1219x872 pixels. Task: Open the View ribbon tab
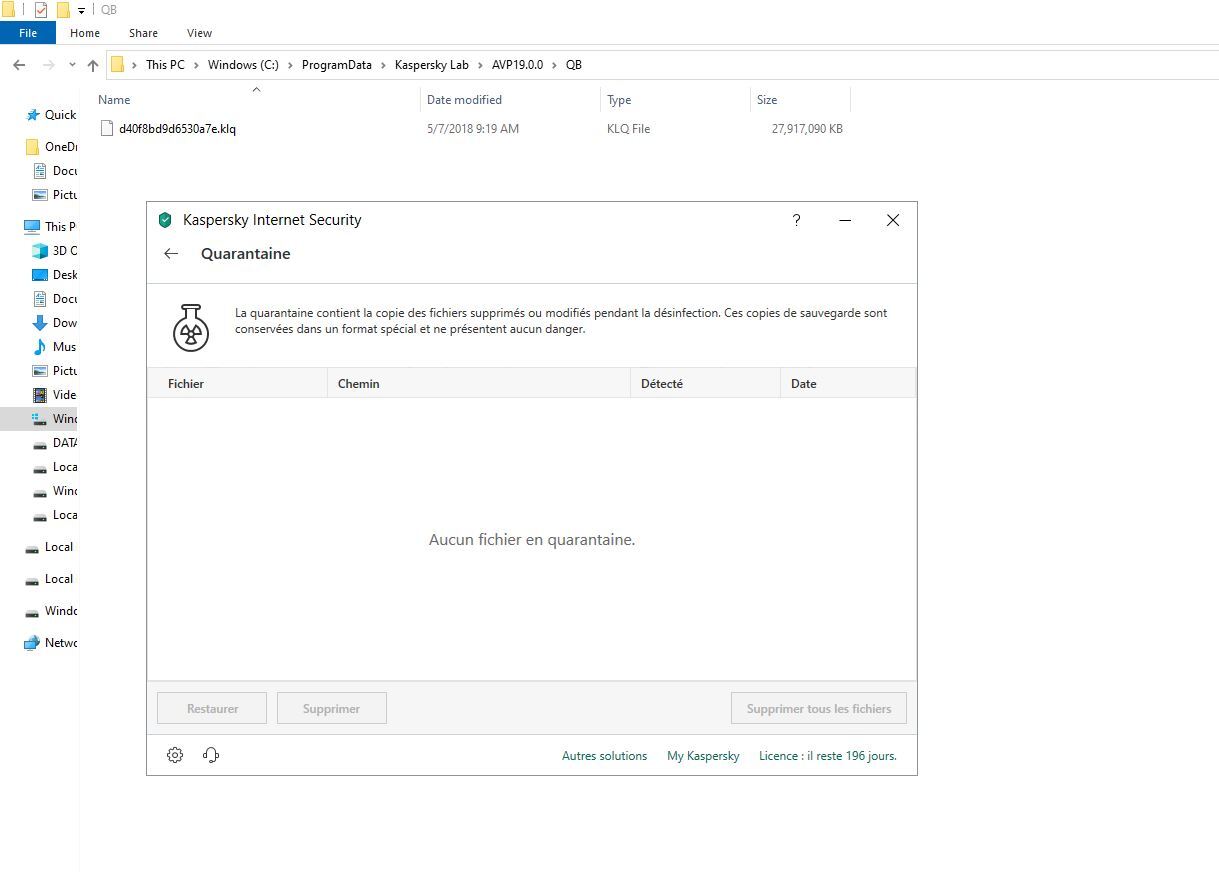(x=199, y=33)
